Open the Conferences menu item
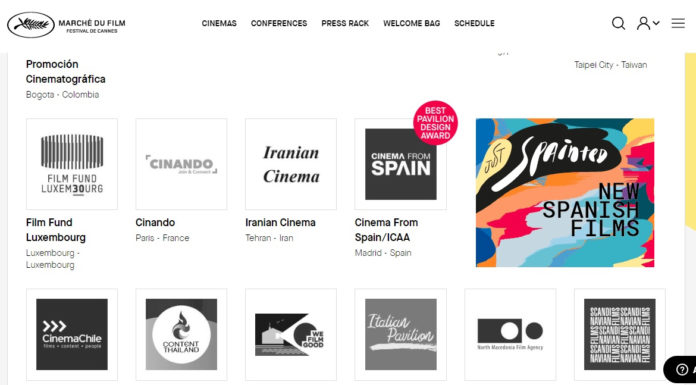This screenshot has width=696, height=385. point(279,24)
